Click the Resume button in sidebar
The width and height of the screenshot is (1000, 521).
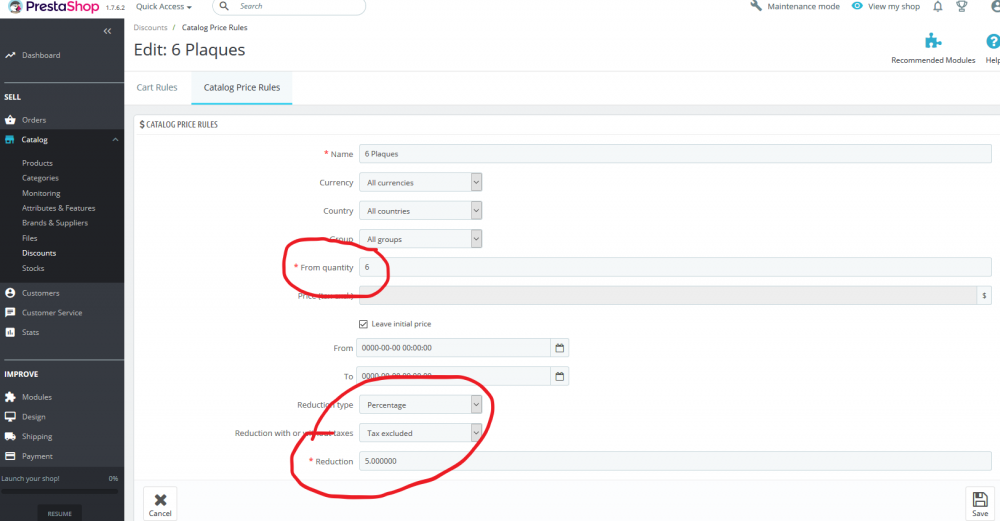[x=59, y=513]
